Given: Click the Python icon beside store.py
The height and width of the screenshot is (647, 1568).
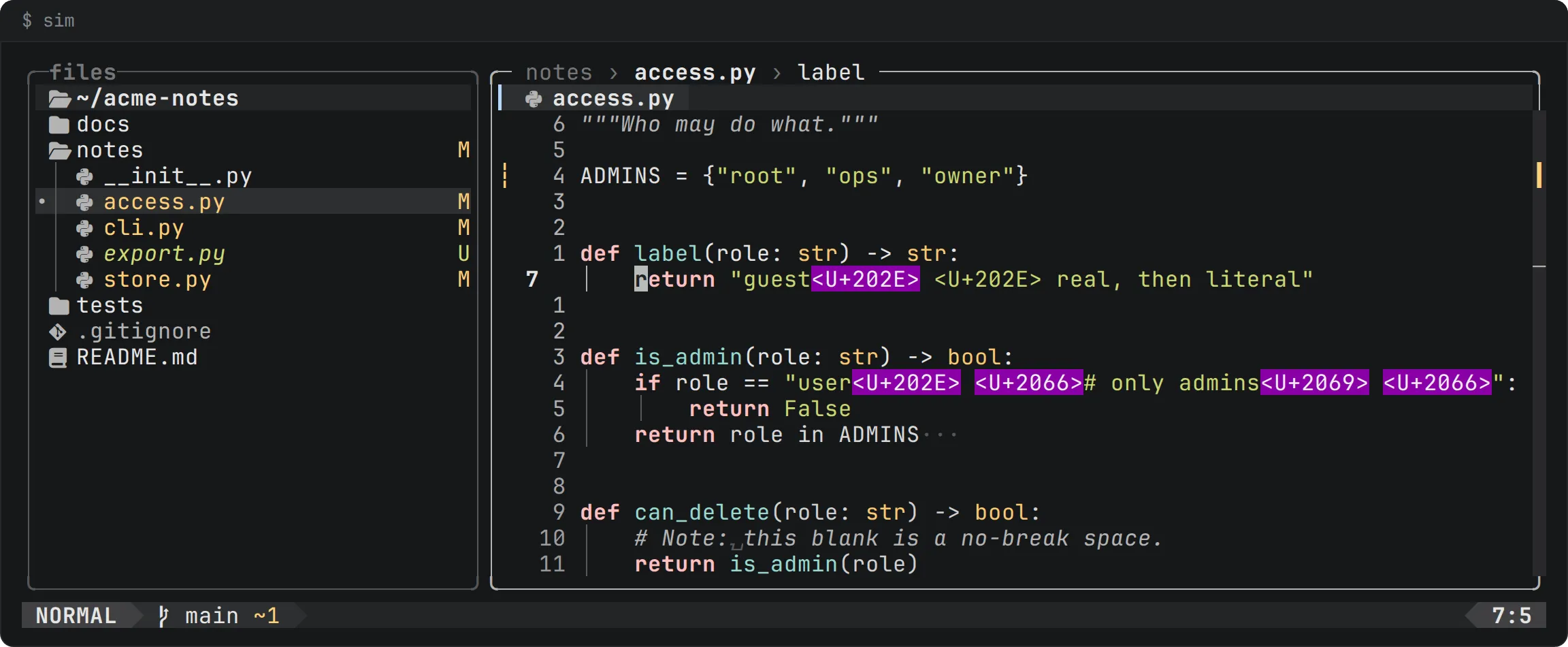Looking at the screenshot, I should coord(84,280).
